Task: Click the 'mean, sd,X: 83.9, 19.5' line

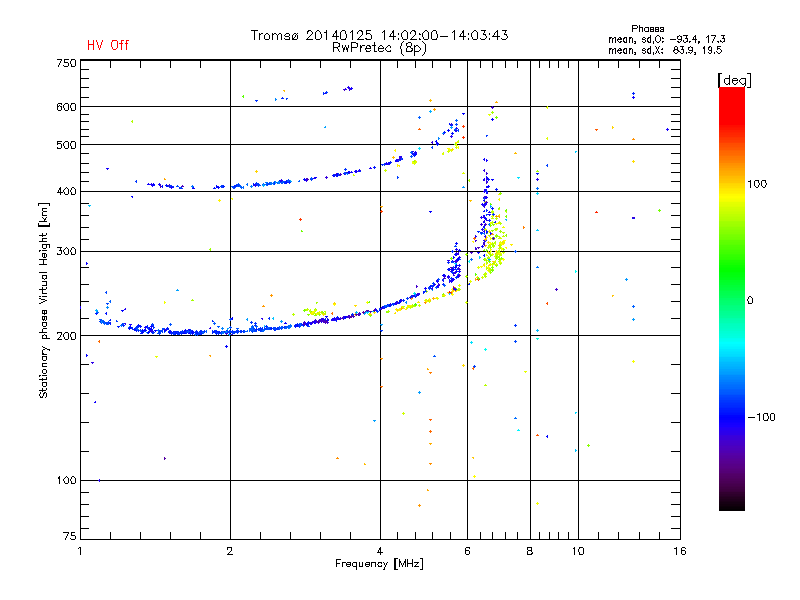Action: [x=665, y=51]
